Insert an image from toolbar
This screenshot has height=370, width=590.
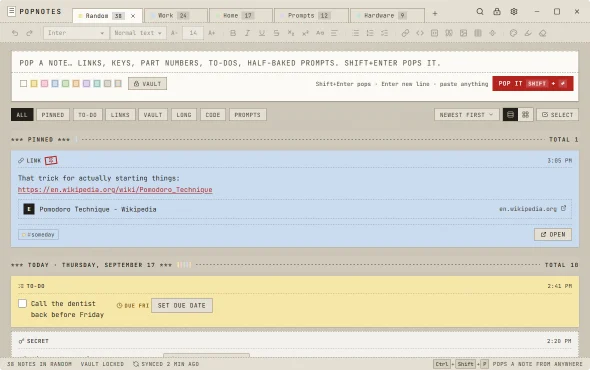(x=464, y=33)
